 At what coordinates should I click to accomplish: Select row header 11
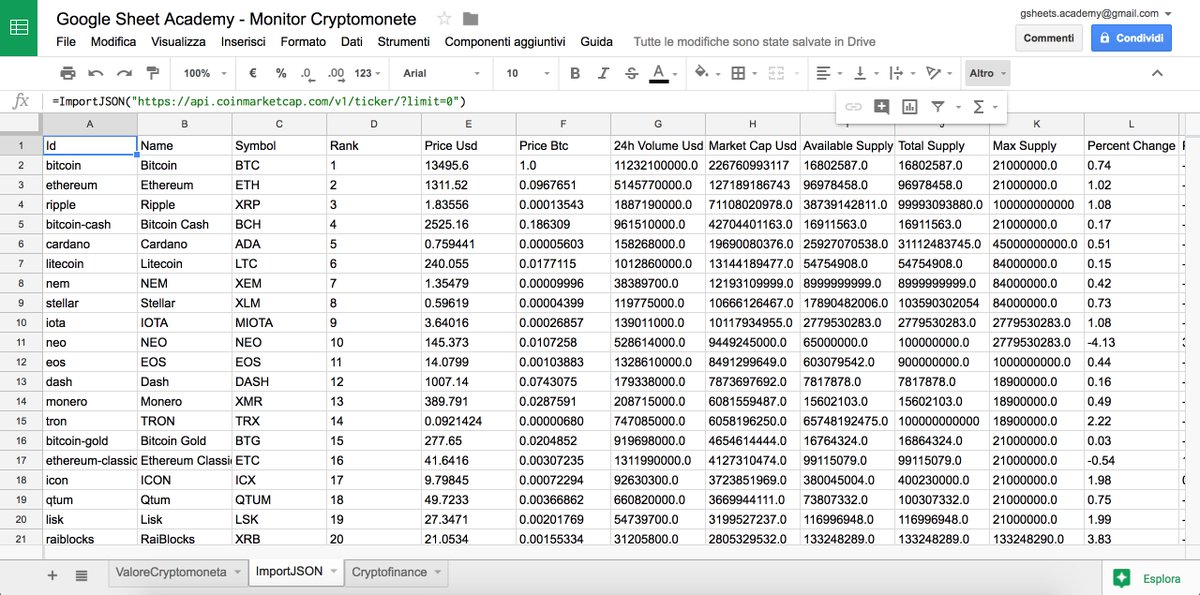(21, 342)
